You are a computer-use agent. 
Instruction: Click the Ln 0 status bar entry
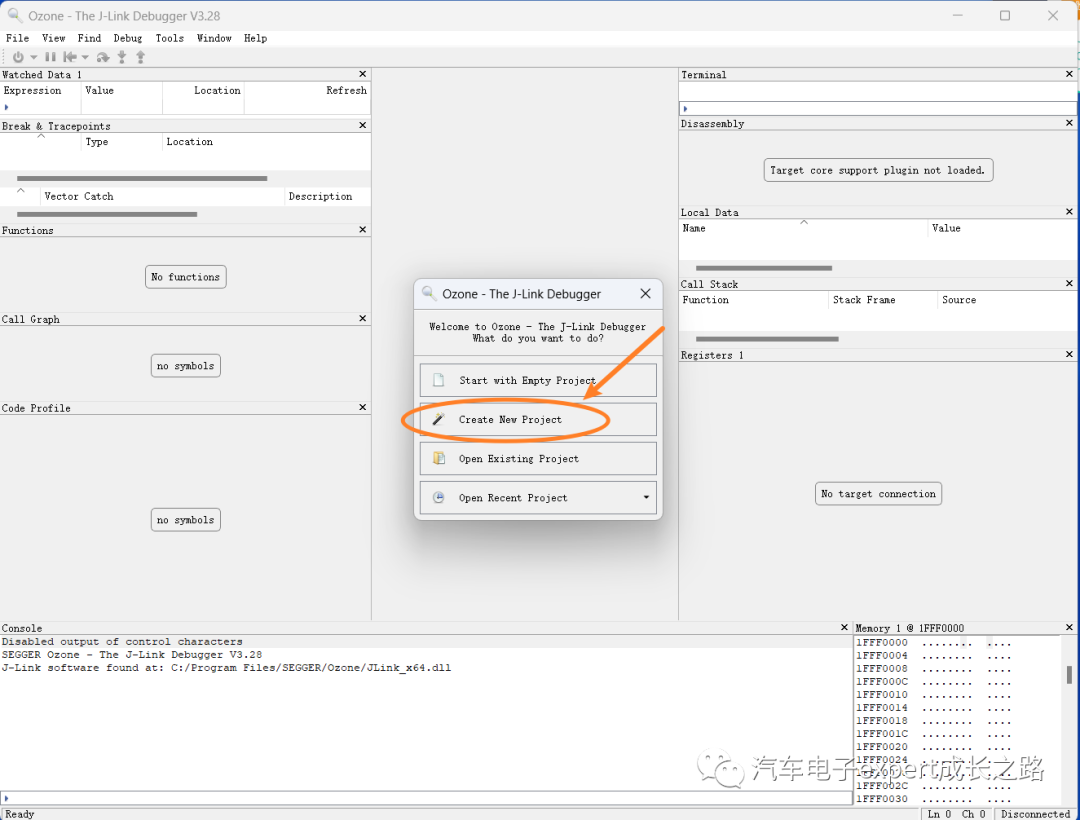click(x=939, y=814)
